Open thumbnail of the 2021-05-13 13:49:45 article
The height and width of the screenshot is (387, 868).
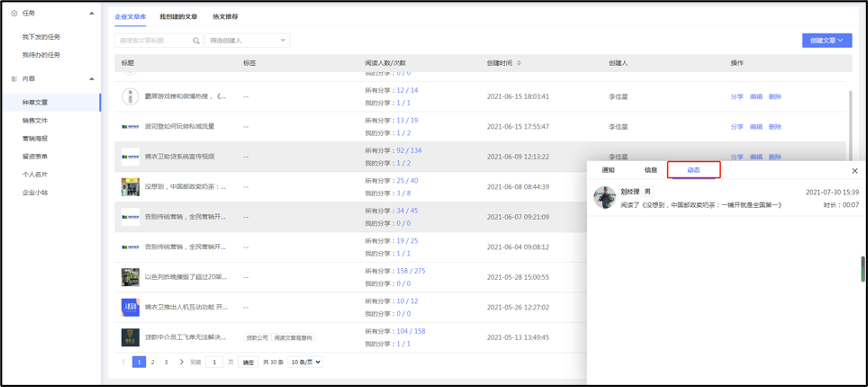click(130, 337)
